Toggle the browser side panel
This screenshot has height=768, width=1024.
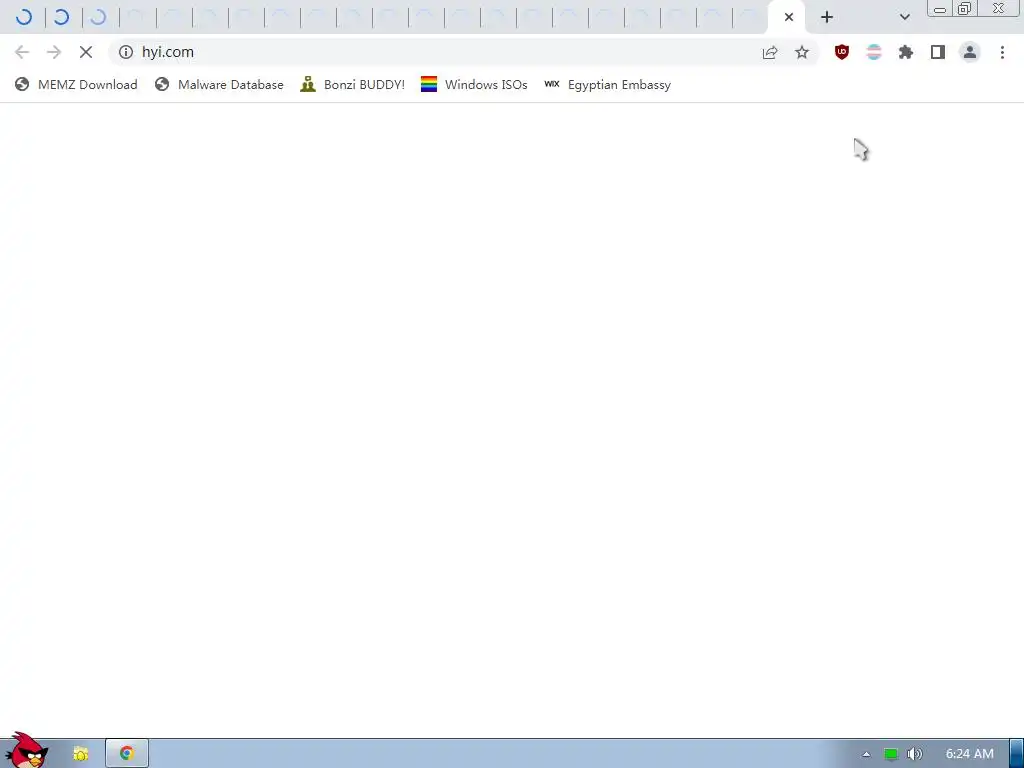[938, 52]
